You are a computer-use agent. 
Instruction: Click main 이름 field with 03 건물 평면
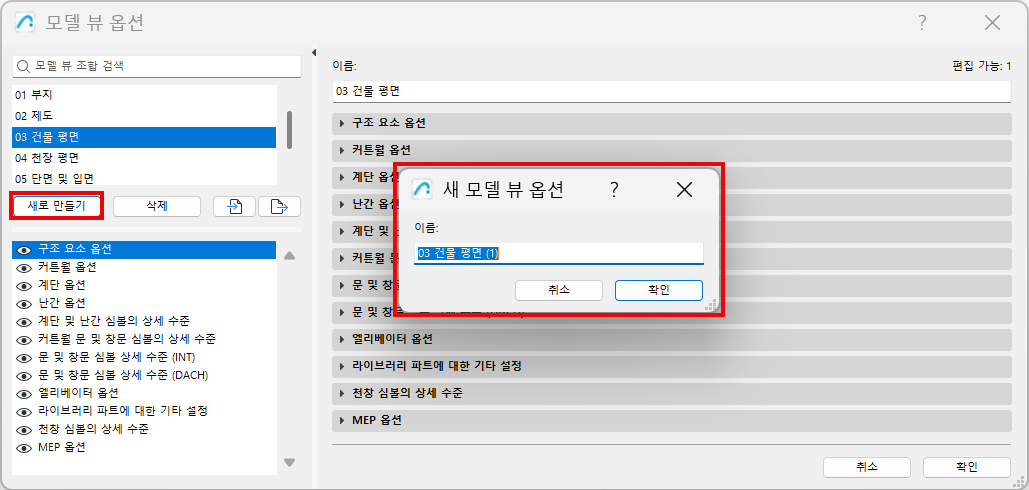[x=672, y=91]
